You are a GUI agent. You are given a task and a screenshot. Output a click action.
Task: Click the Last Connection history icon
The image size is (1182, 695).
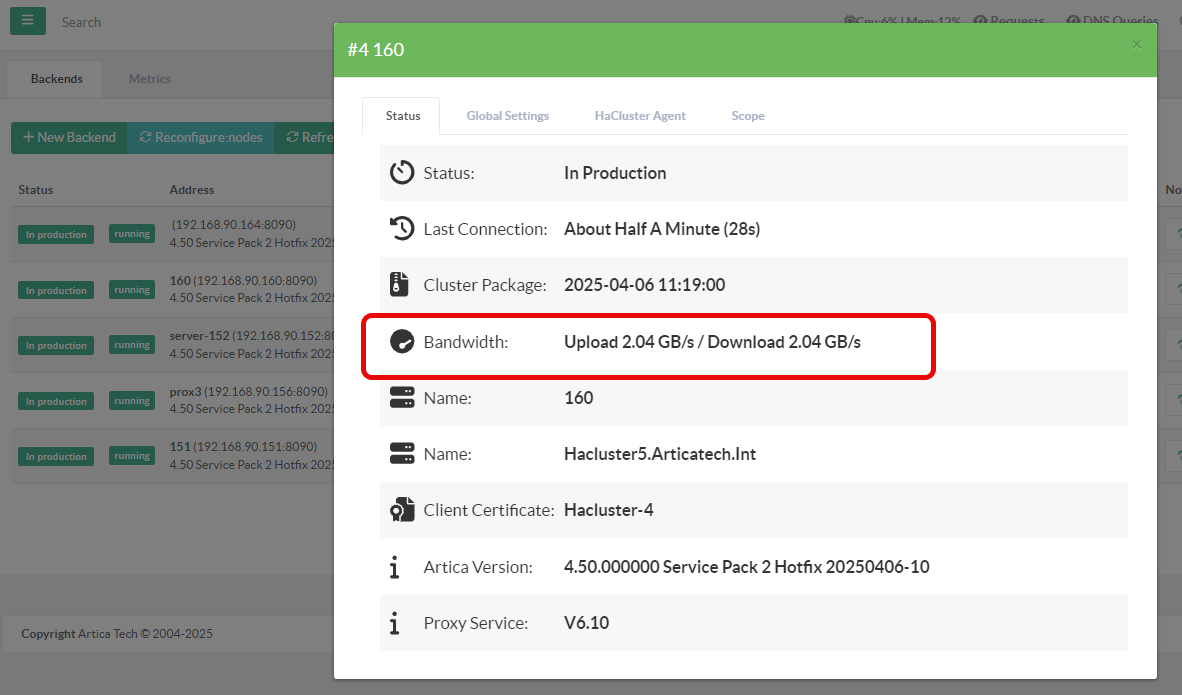(x=402, y=229)
